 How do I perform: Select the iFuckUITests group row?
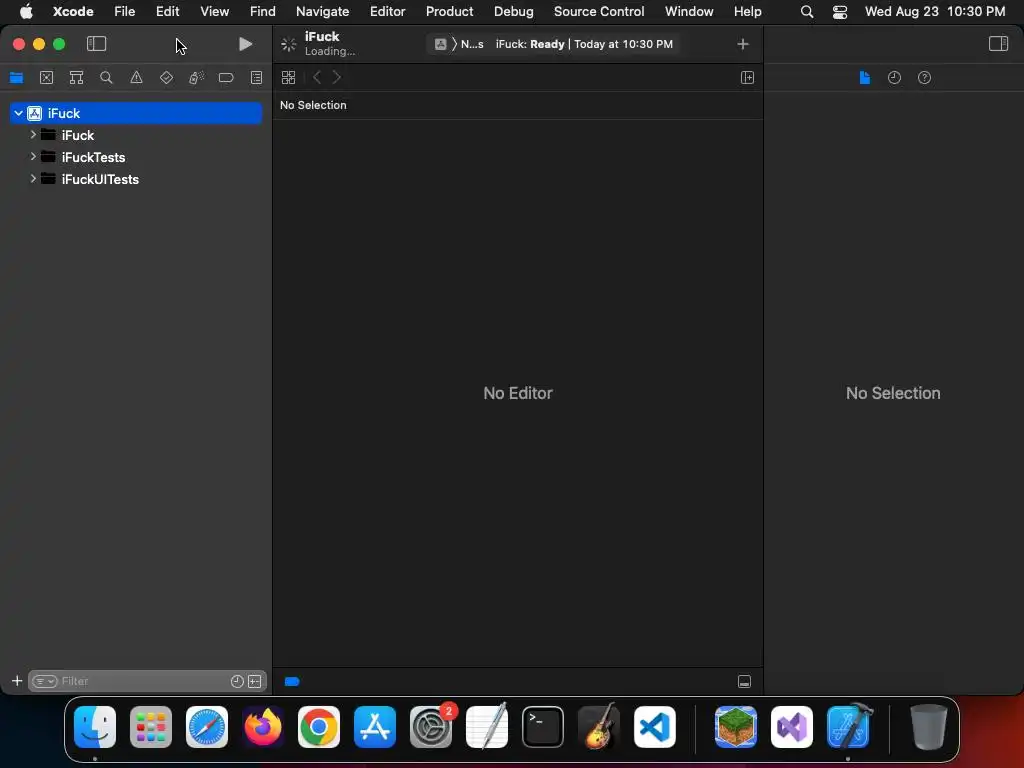coord(136,179)
